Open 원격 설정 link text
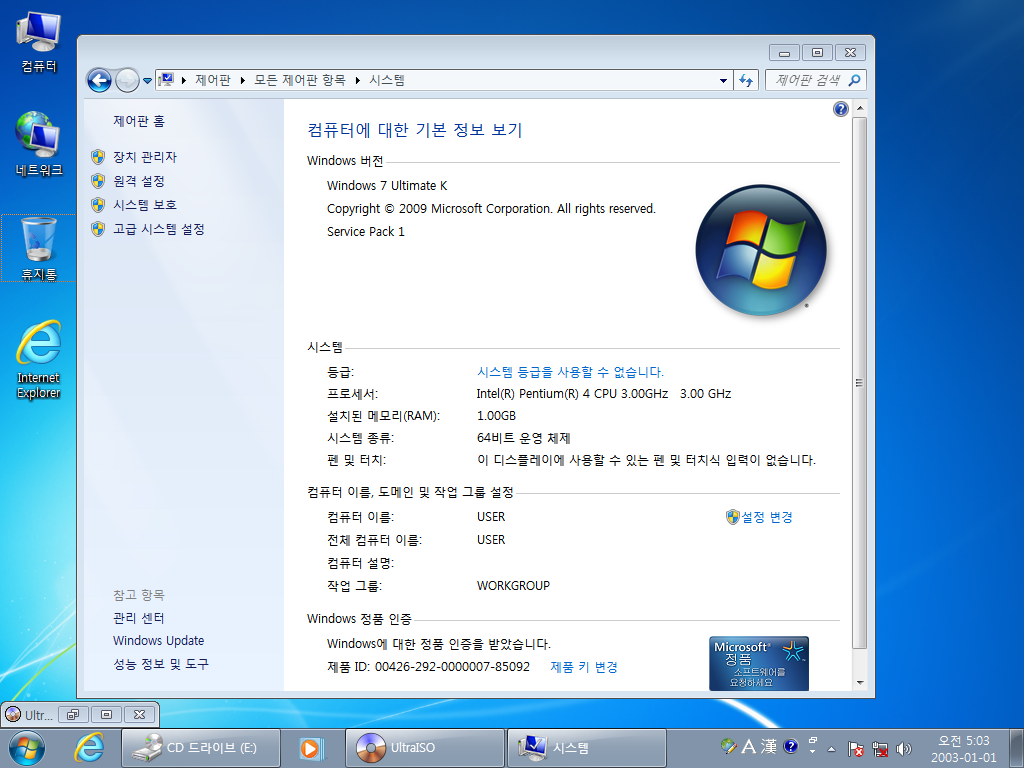 pyautogui.click(x=139, y=181)
